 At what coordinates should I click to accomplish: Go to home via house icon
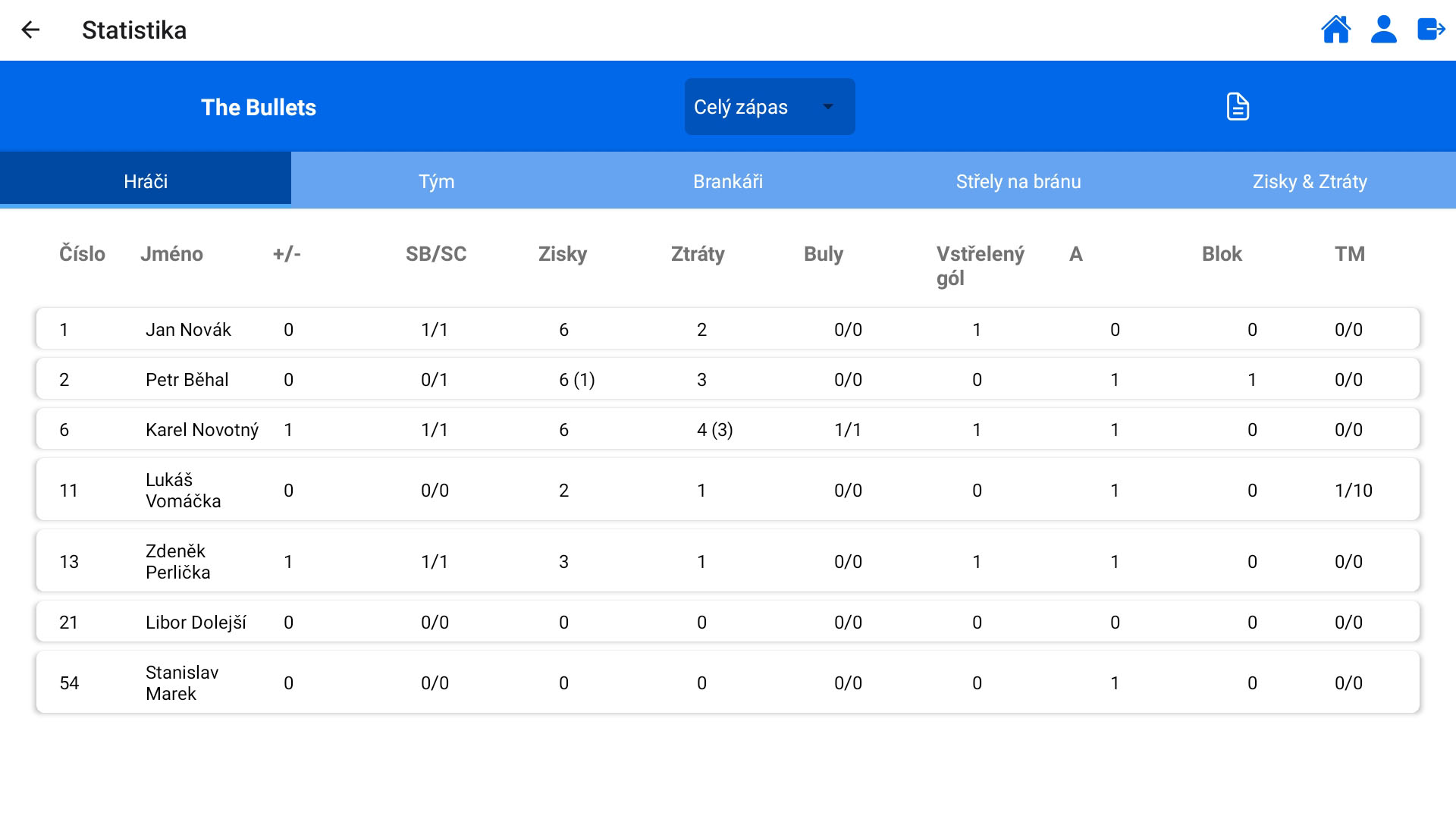tap(1335, 30)
